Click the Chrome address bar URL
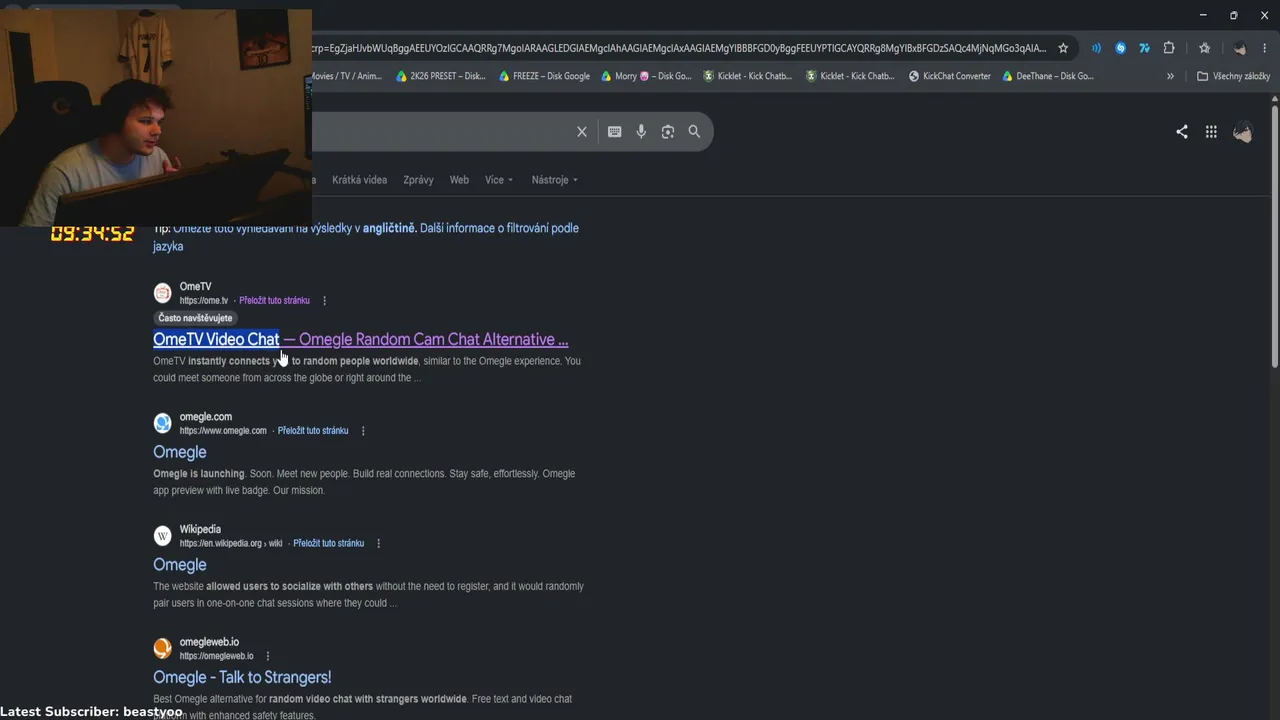Image resolution: width=1280 pixels, height=720 pixels. [680, 48]
